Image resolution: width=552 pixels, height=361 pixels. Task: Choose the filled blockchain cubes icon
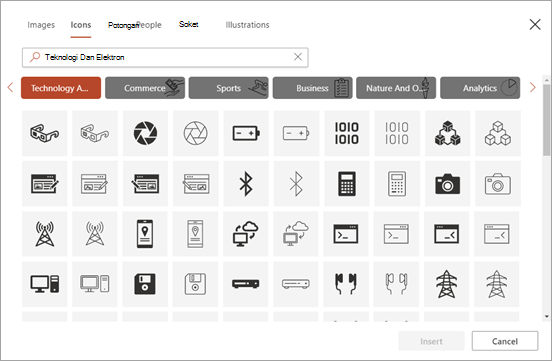point(447,133)
